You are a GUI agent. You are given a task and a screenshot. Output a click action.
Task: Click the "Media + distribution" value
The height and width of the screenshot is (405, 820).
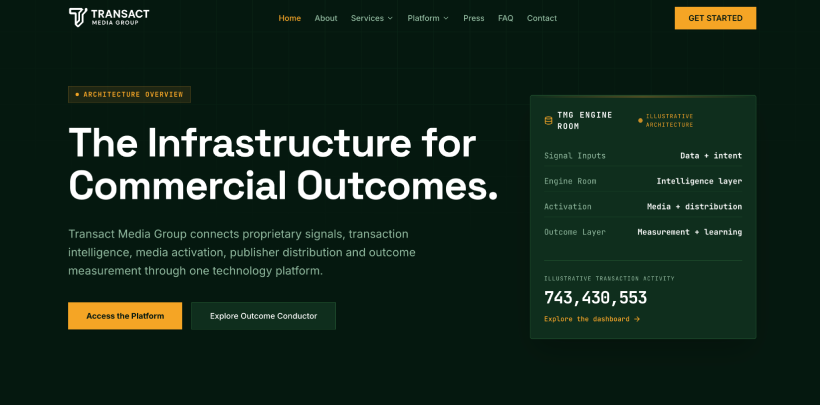coord(694,206)
